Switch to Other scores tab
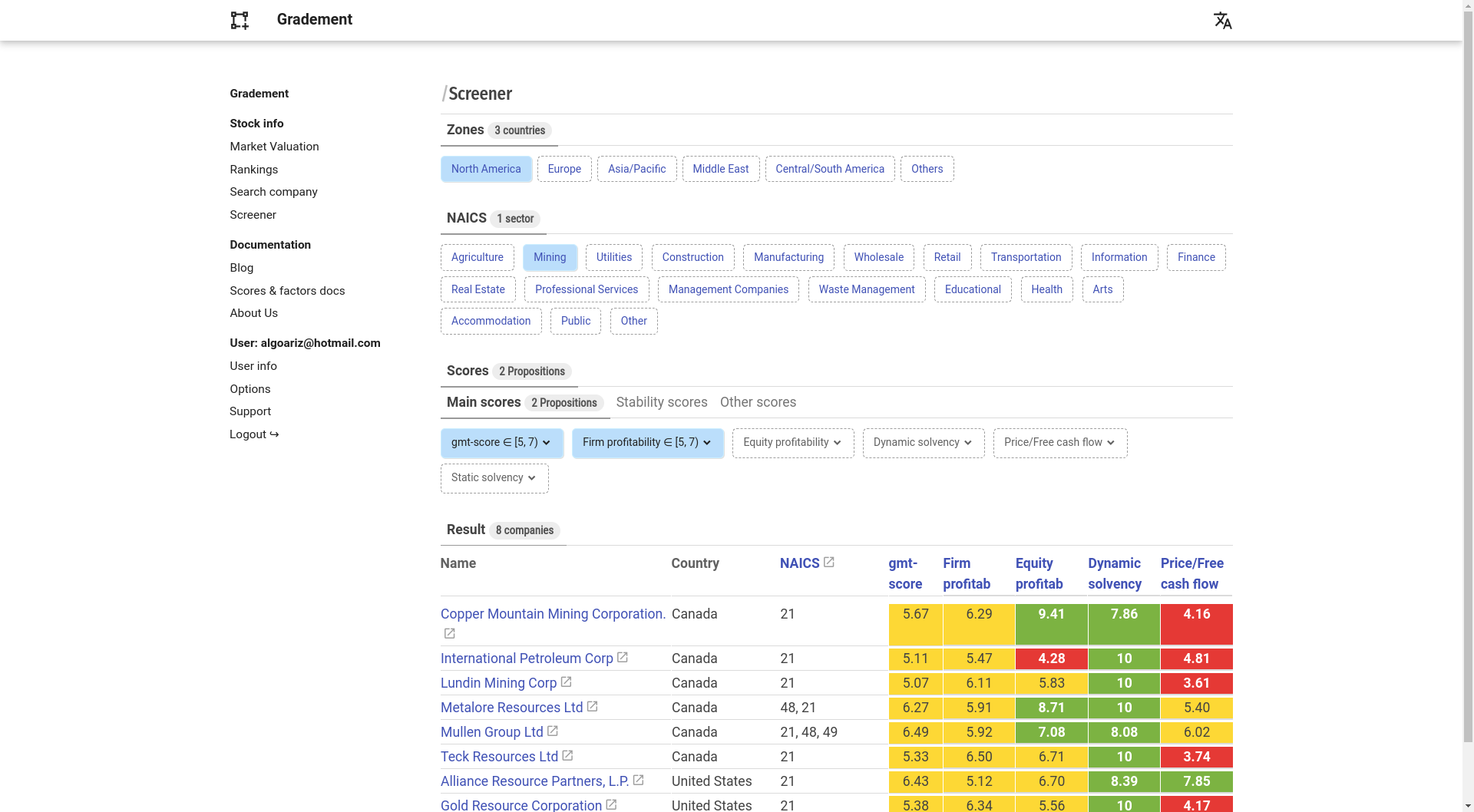1474x812 pixels. coord(758,403)
